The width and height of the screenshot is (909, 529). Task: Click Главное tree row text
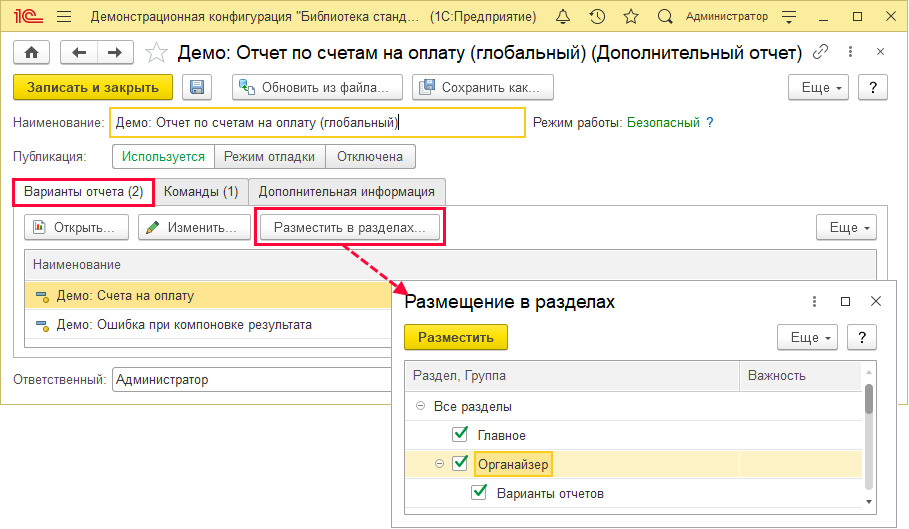(x=501, y=436)
